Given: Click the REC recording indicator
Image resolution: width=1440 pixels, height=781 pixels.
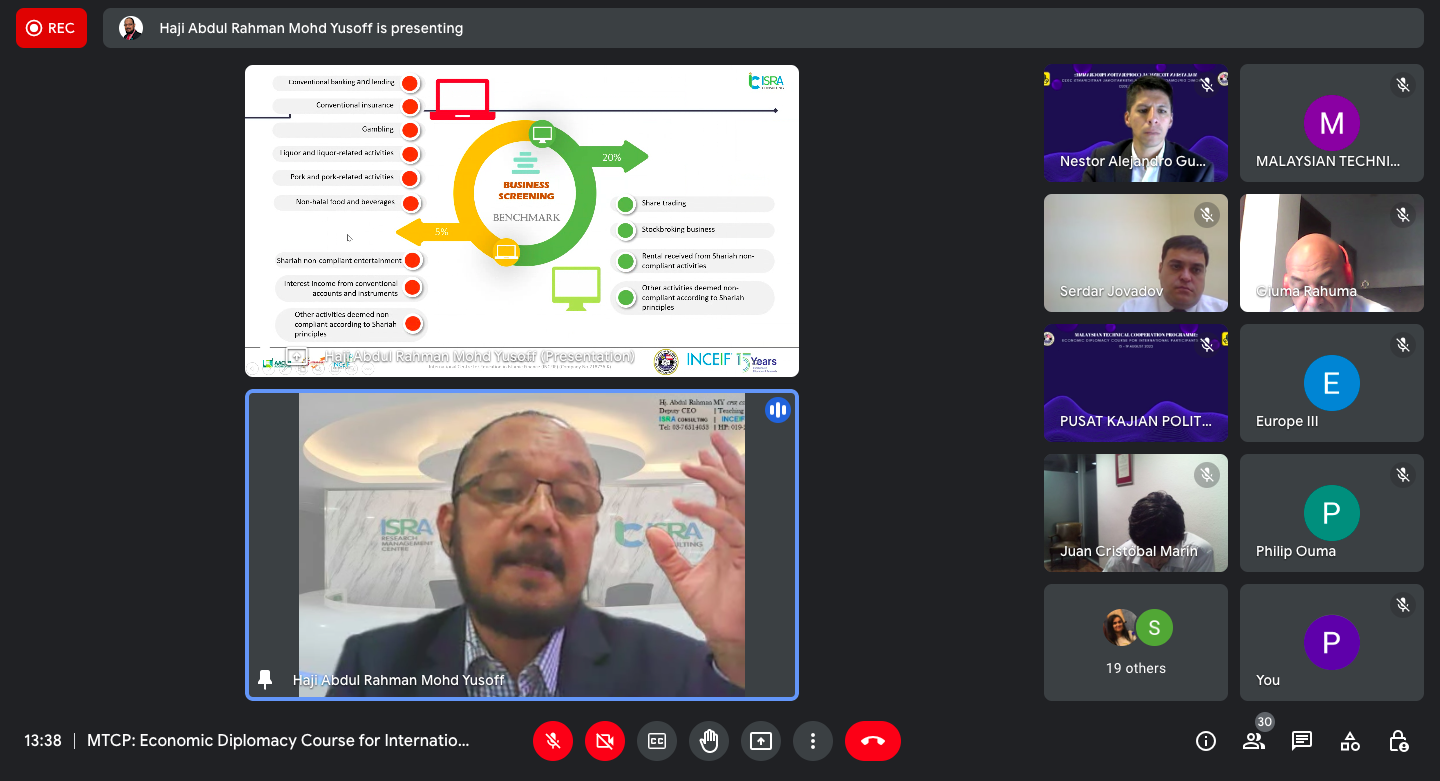Looking at the screenshot, I should (x=51, y=28).
